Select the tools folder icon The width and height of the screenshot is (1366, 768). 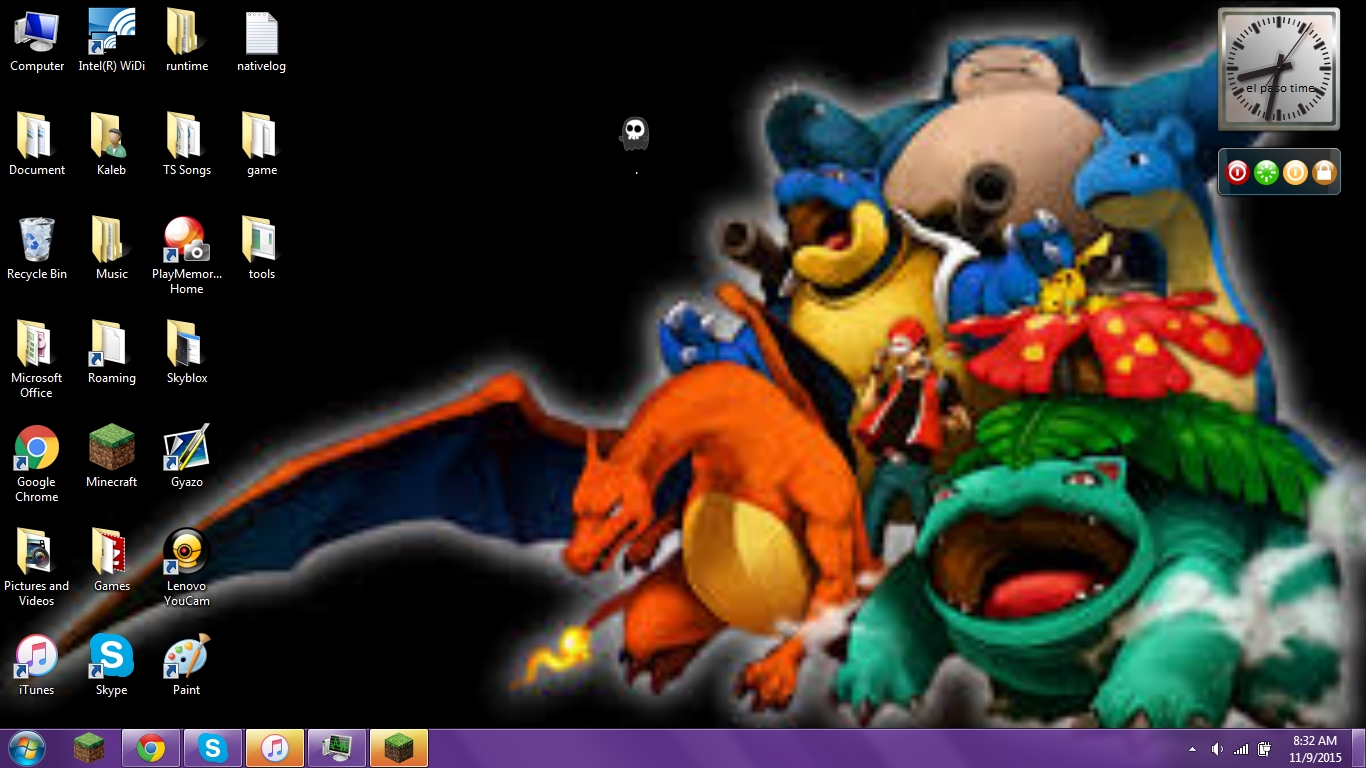[x=261, y=249]
